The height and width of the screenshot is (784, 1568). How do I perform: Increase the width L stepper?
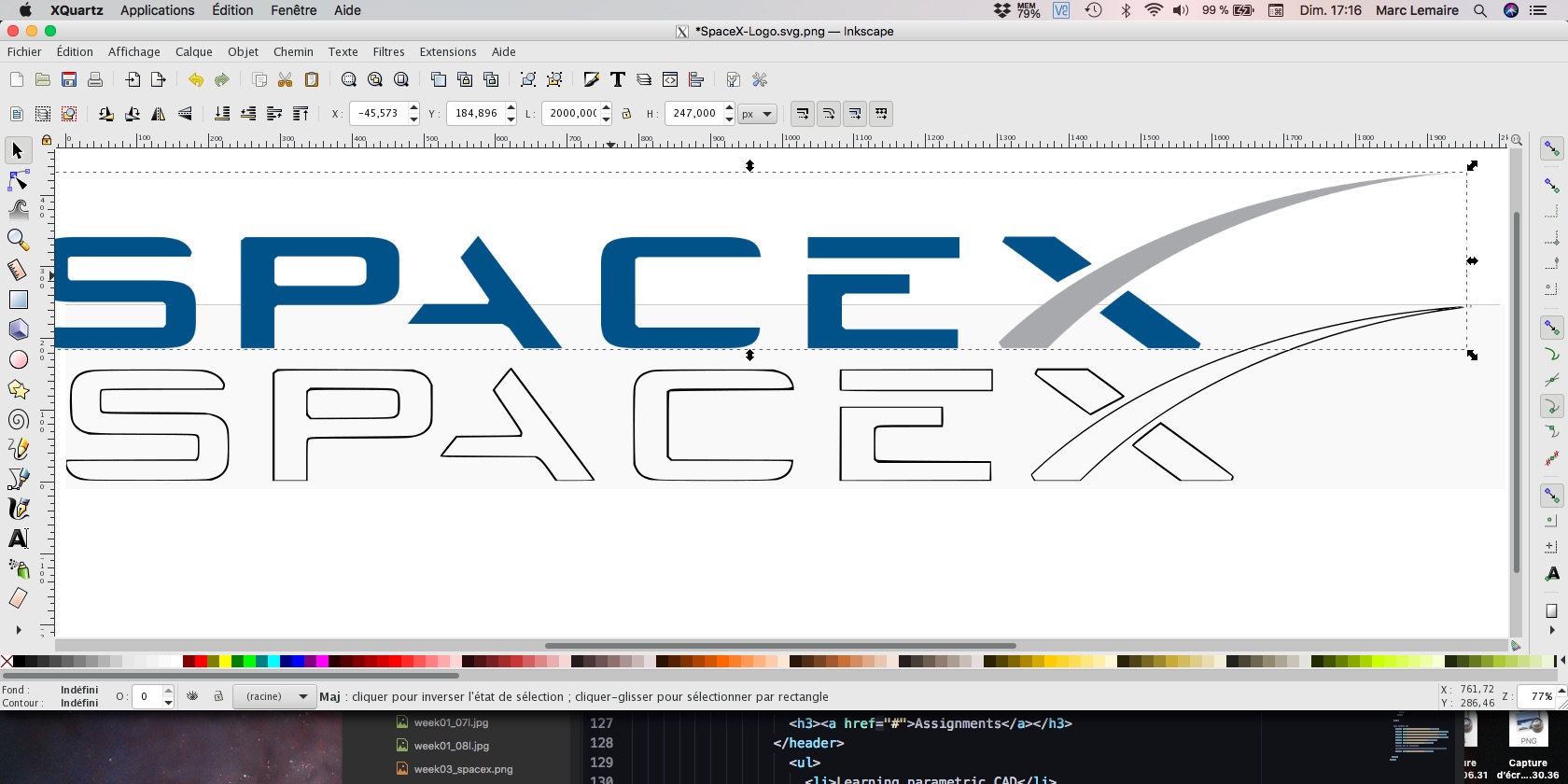(606, 108)
